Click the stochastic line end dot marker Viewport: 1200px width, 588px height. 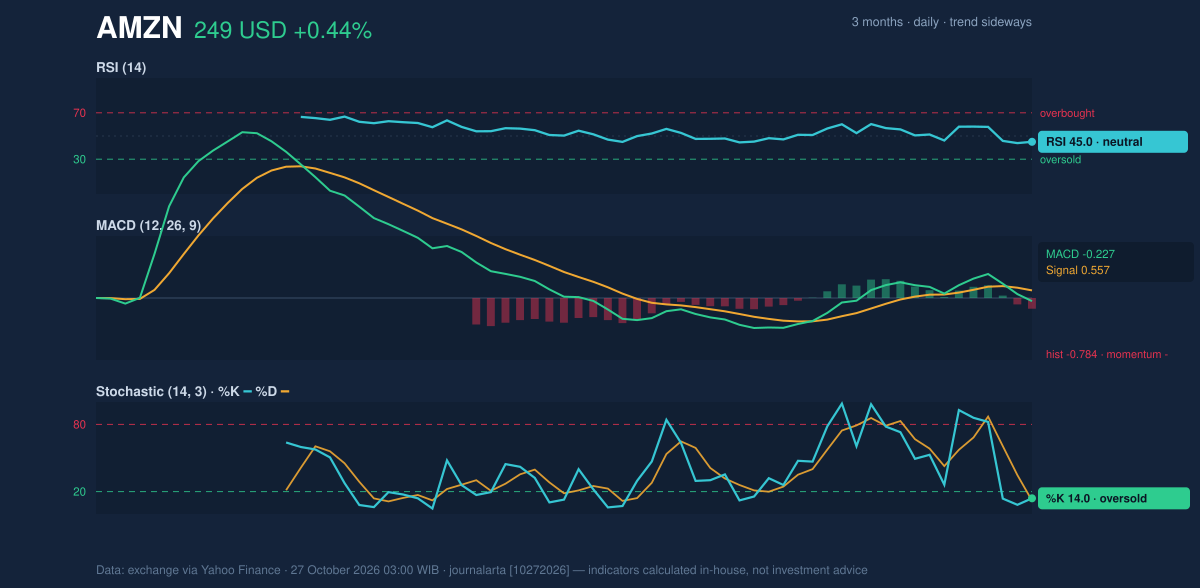pyautogui.click(x=1032, y=498)
